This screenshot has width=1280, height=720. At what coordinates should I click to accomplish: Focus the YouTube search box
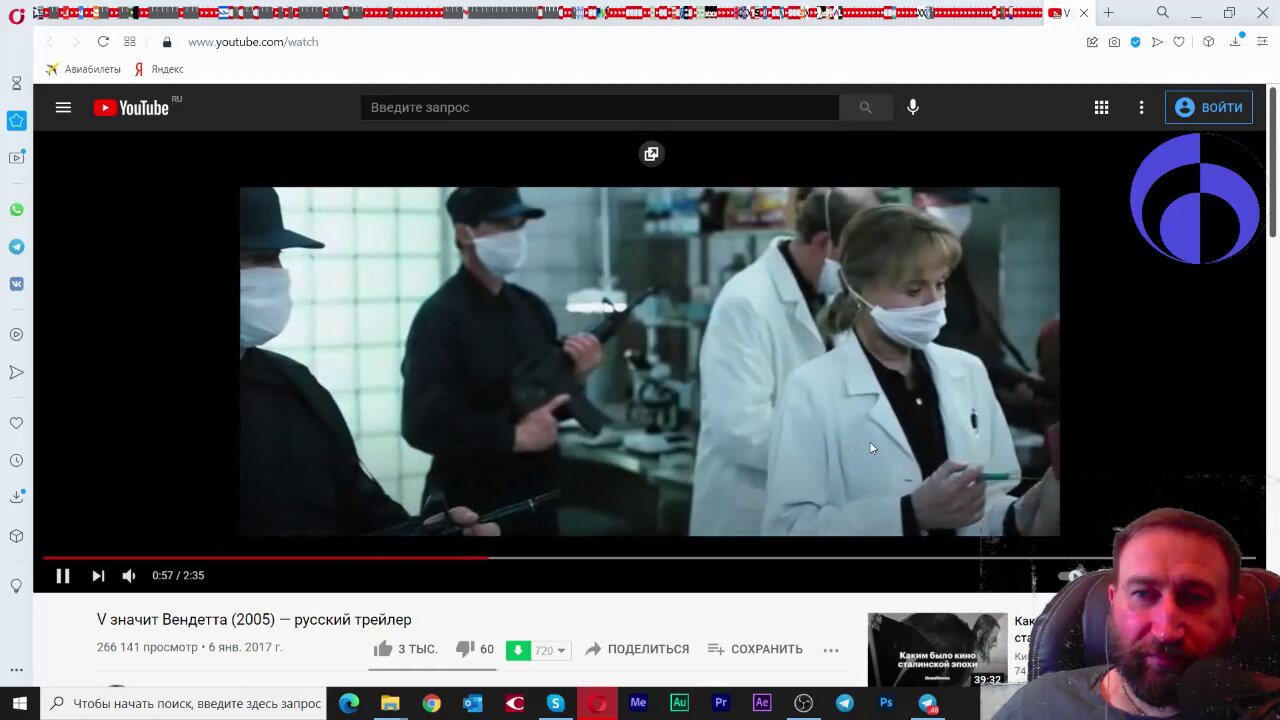click(600, 107)
